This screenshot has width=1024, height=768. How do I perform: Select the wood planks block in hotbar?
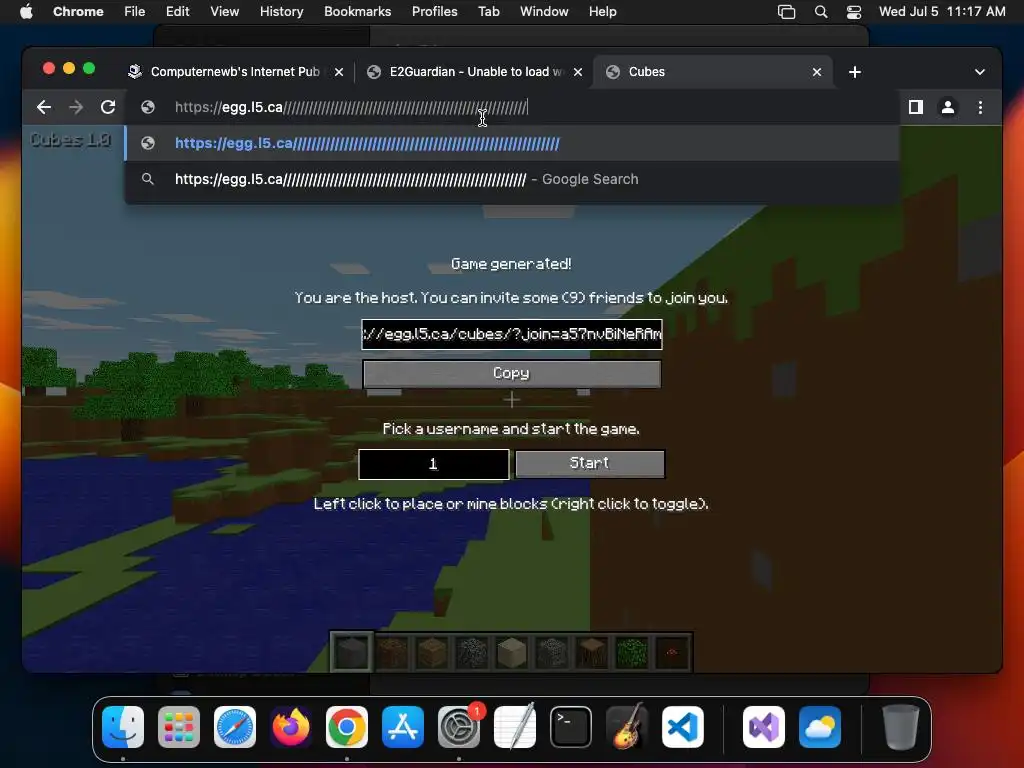pyautogui.click(x=432, y=652)
